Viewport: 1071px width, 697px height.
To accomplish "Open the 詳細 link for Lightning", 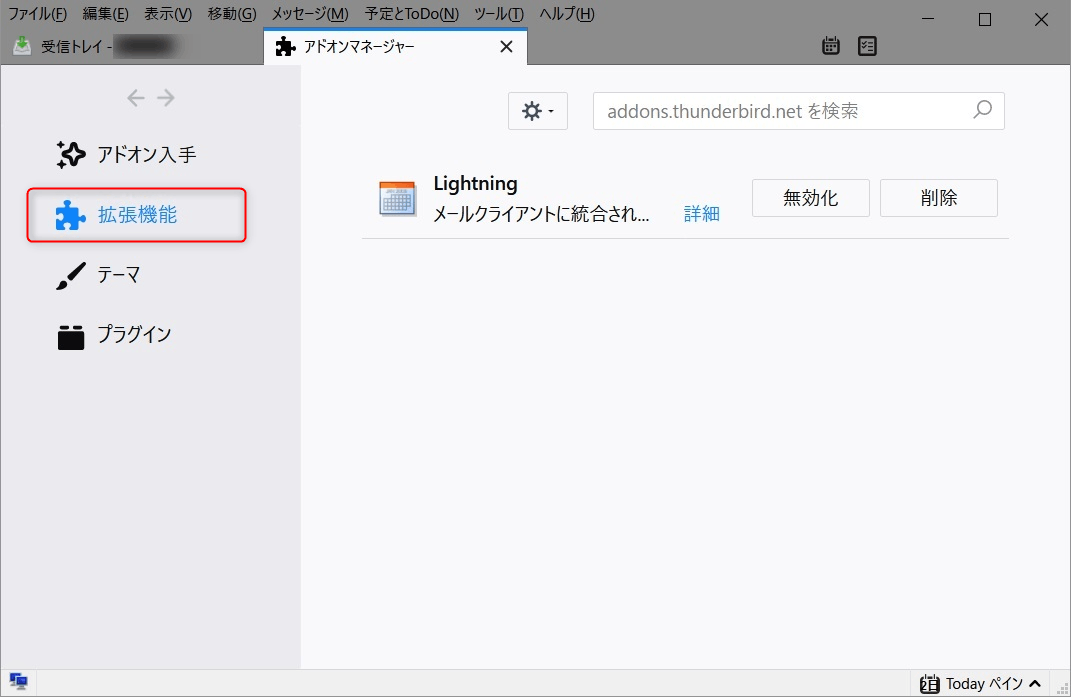I will pos(701,214).
